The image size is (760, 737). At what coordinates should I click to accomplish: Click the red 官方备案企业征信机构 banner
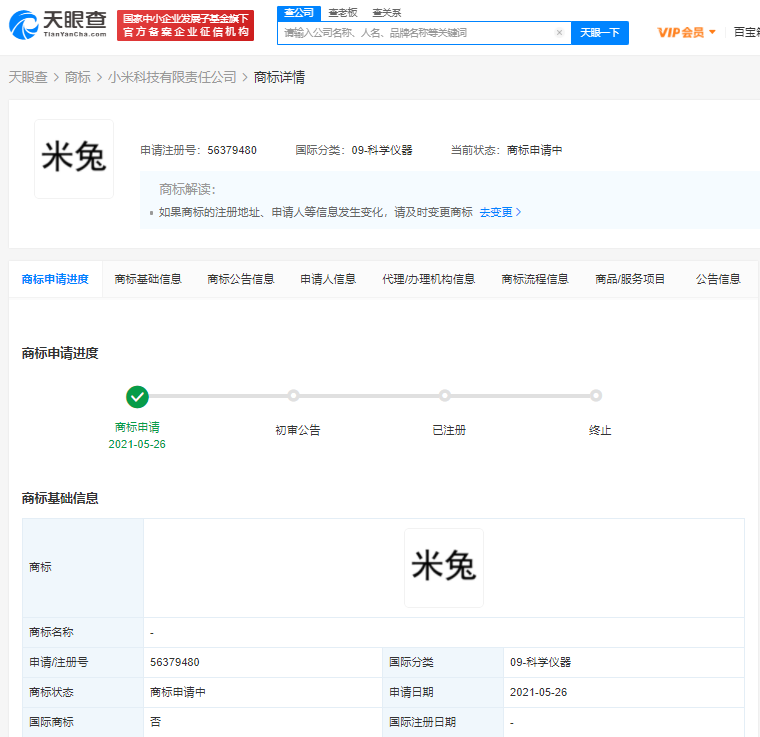pos(185,26)
